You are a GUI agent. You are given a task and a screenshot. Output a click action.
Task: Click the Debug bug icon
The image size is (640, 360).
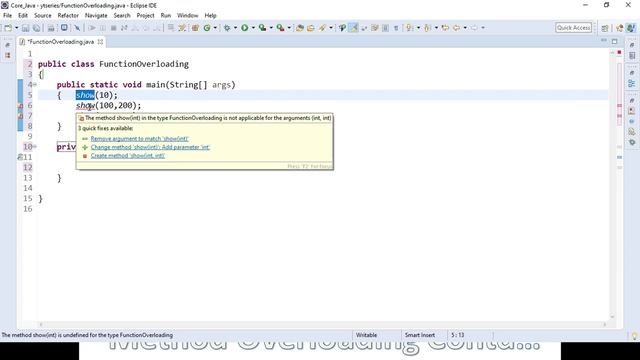pyautogui.click(x=227, y=28)
